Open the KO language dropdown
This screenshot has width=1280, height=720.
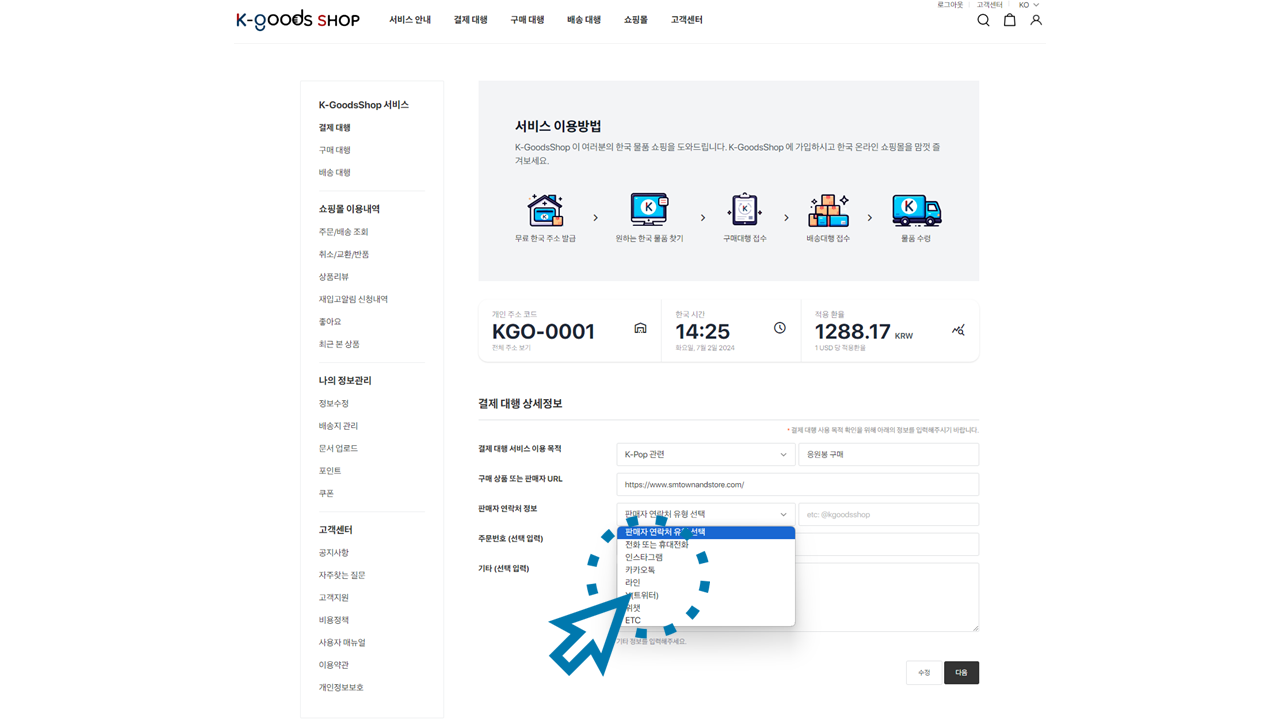1028,5
